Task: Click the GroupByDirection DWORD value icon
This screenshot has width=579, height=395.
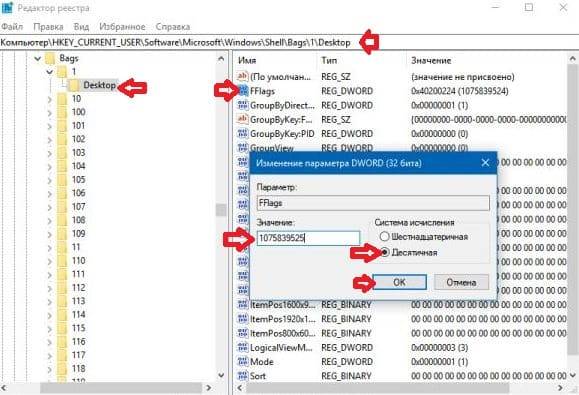Action: (x=242, y=105)
